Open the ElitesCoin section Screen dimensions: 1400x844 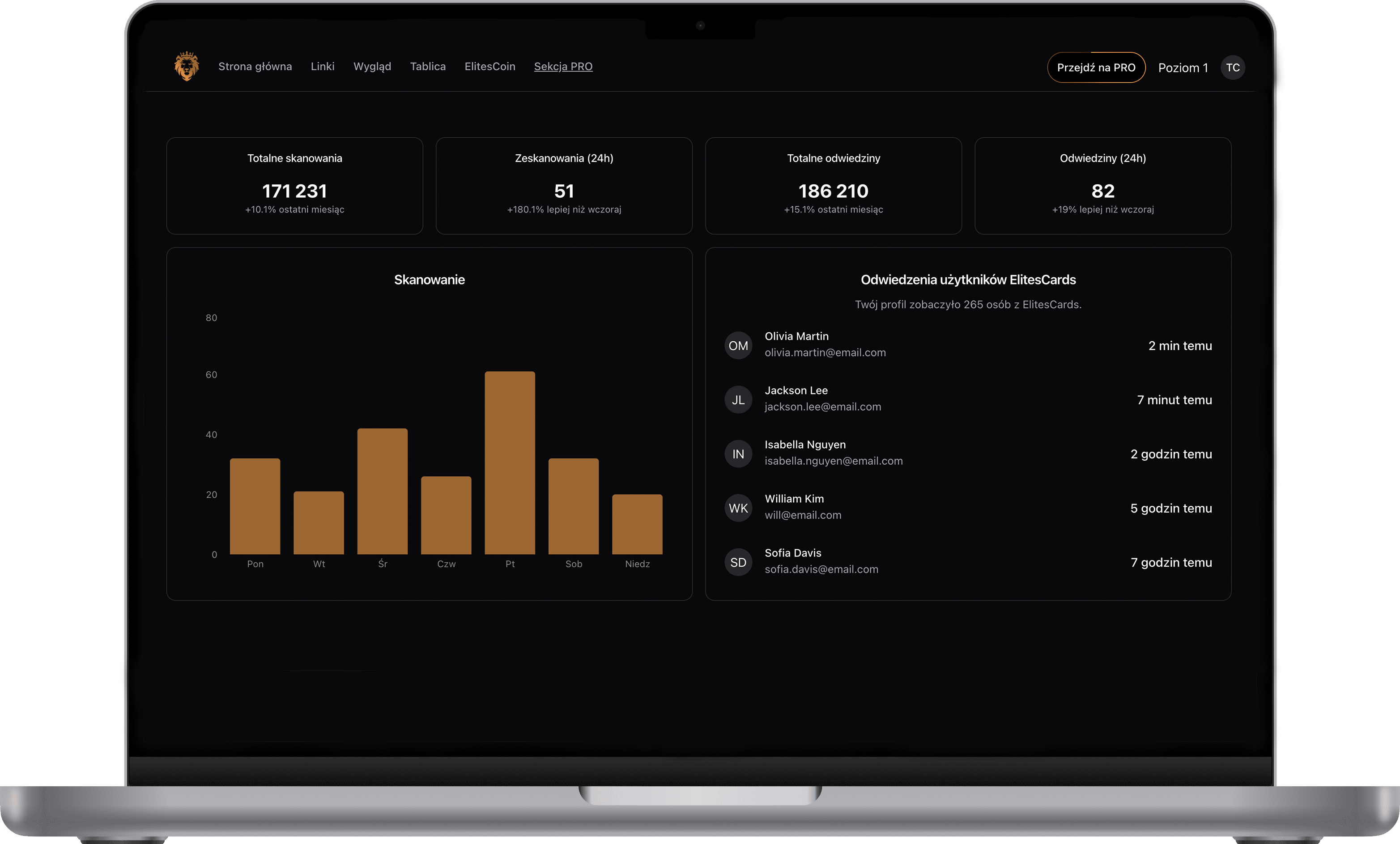[x=490, y=67]
